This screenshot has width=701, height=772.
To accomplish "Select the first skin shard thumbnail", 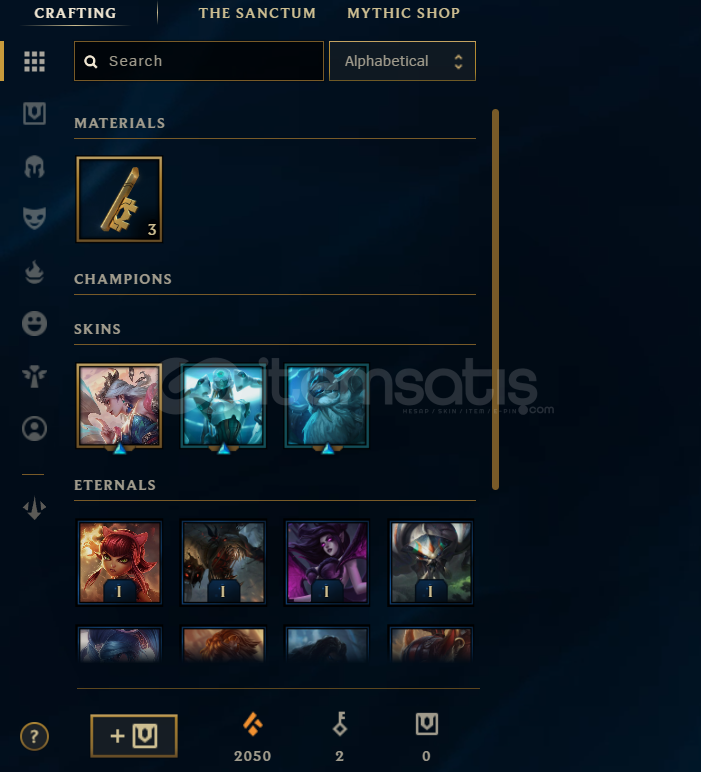I will [x=119, y=406].
